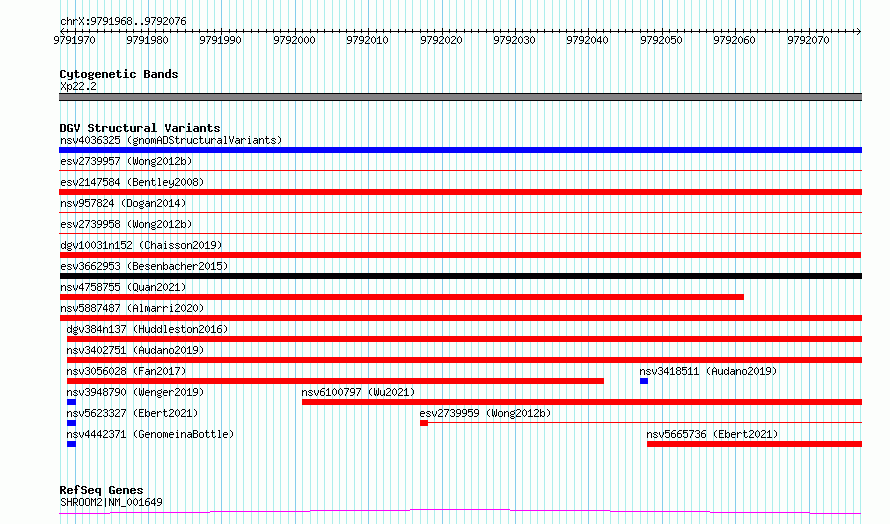Click the nsv4758755 red bar
Viewport: 890px width, 524px height.
401,297
